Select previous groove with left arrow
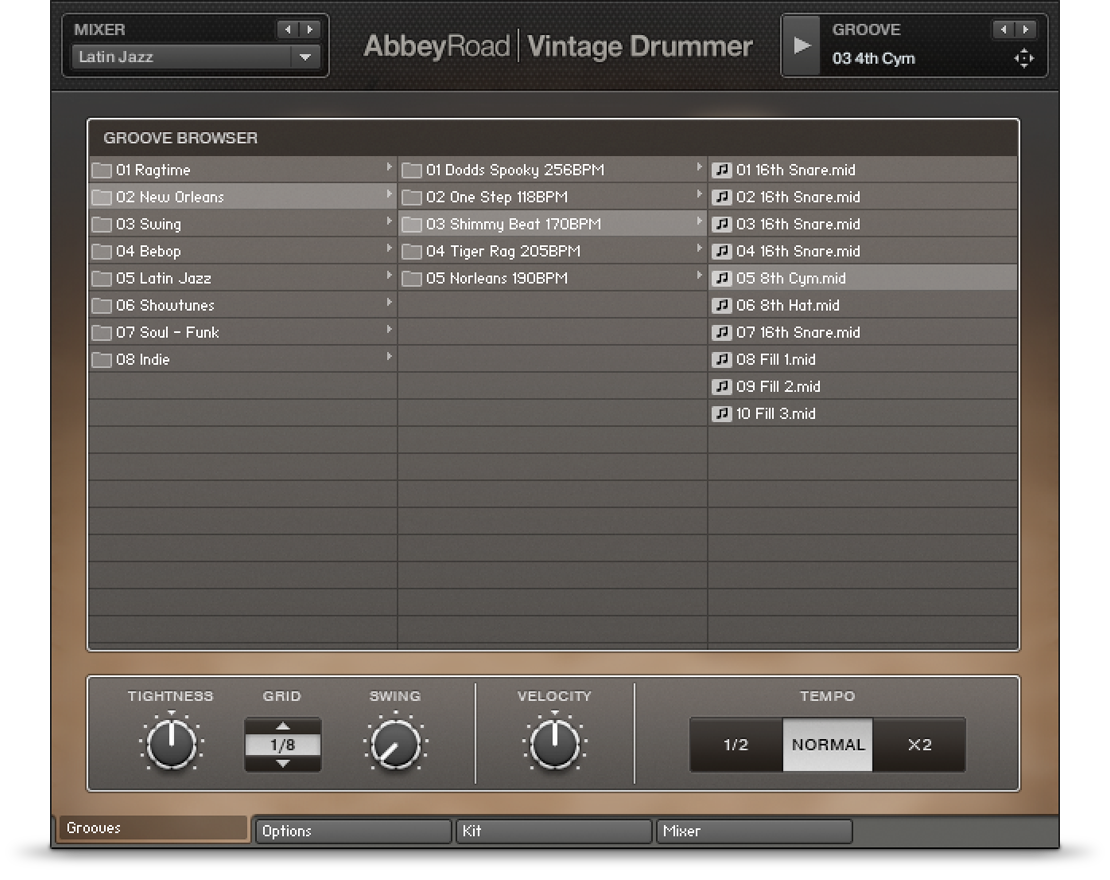 [x=1003, y=30]
